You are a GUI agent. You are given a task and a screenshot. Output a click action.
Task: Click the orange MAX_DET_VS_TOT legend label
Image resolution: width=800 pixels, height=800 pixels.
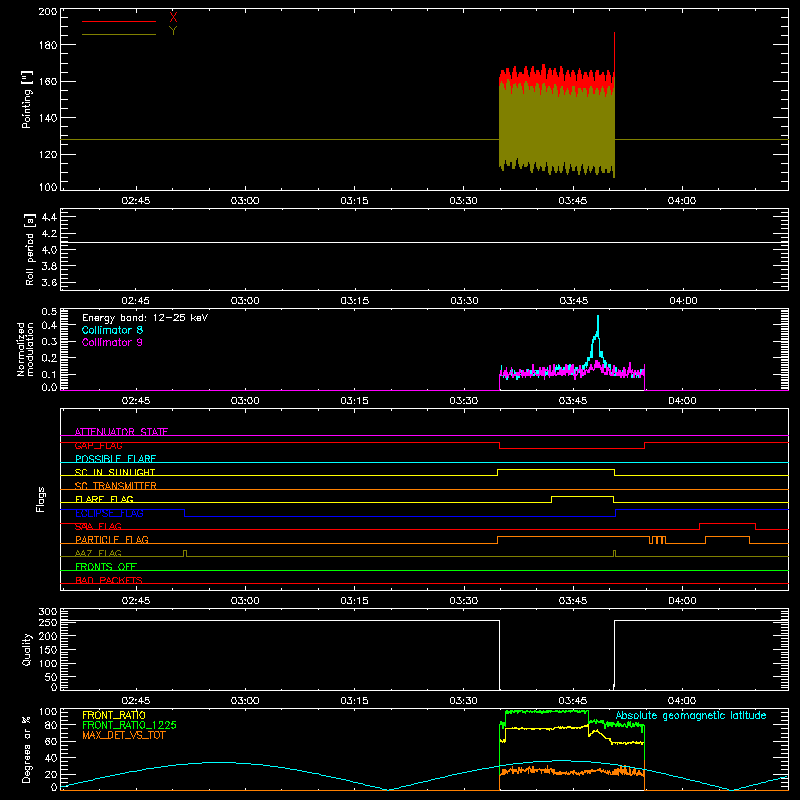123,735
